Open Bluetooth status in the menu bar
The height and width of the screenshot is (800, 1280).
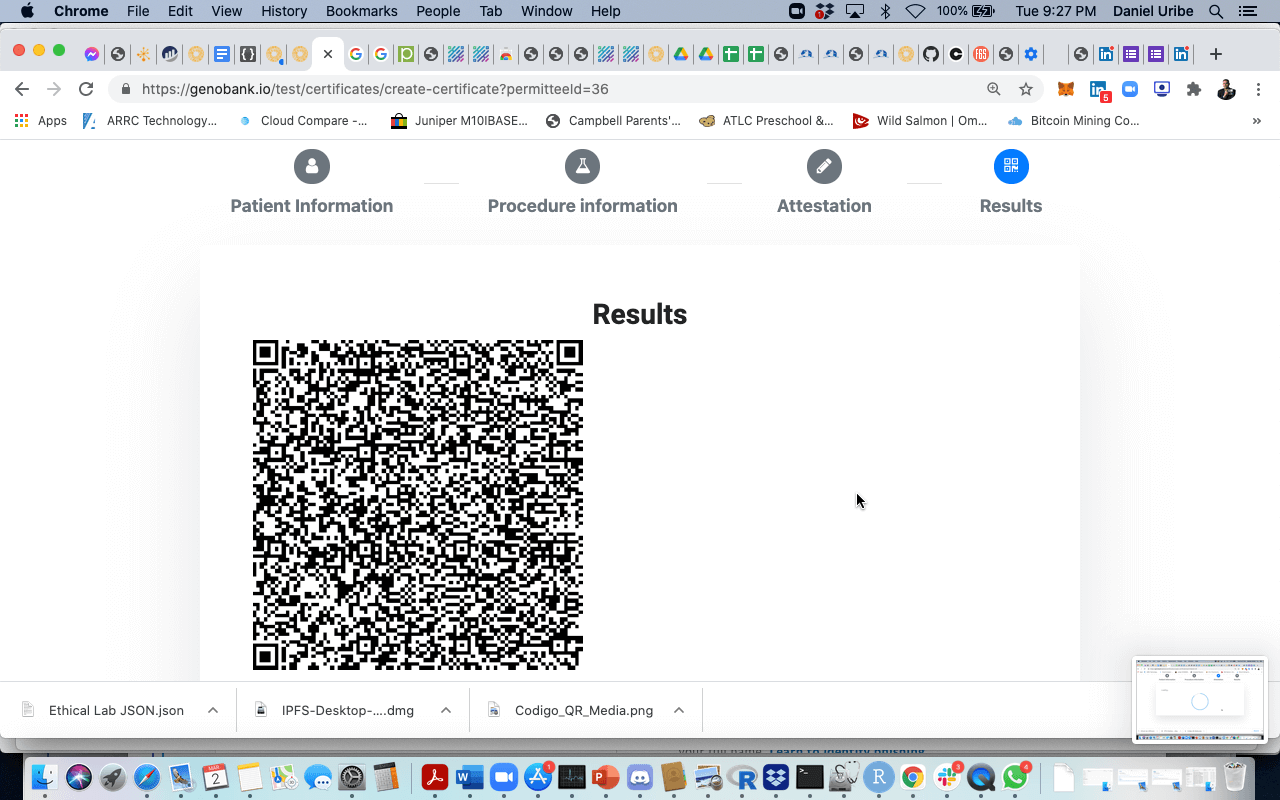(x=885, y=11)
